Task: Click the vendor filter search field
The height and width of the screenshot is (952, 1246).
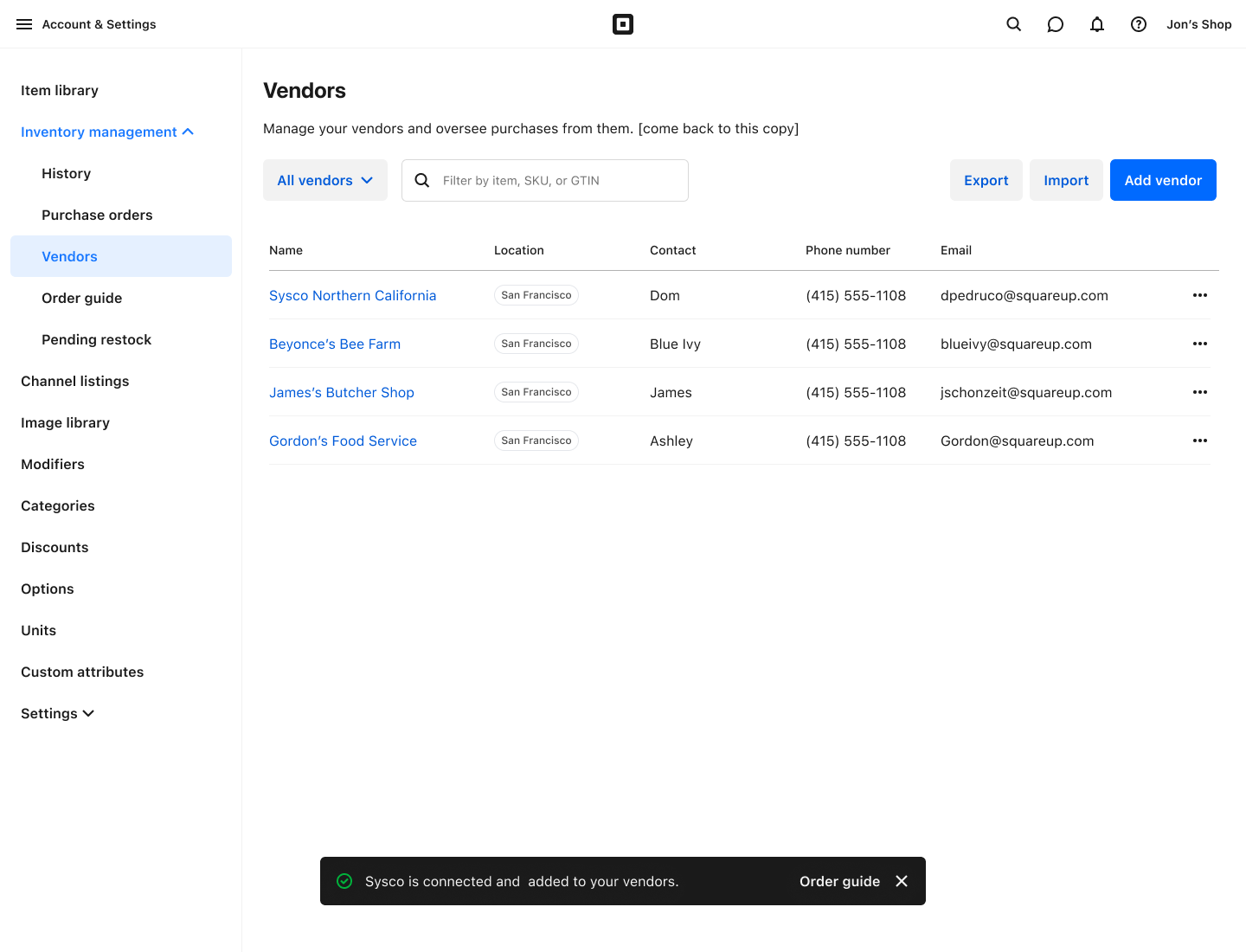Action: 554,180
